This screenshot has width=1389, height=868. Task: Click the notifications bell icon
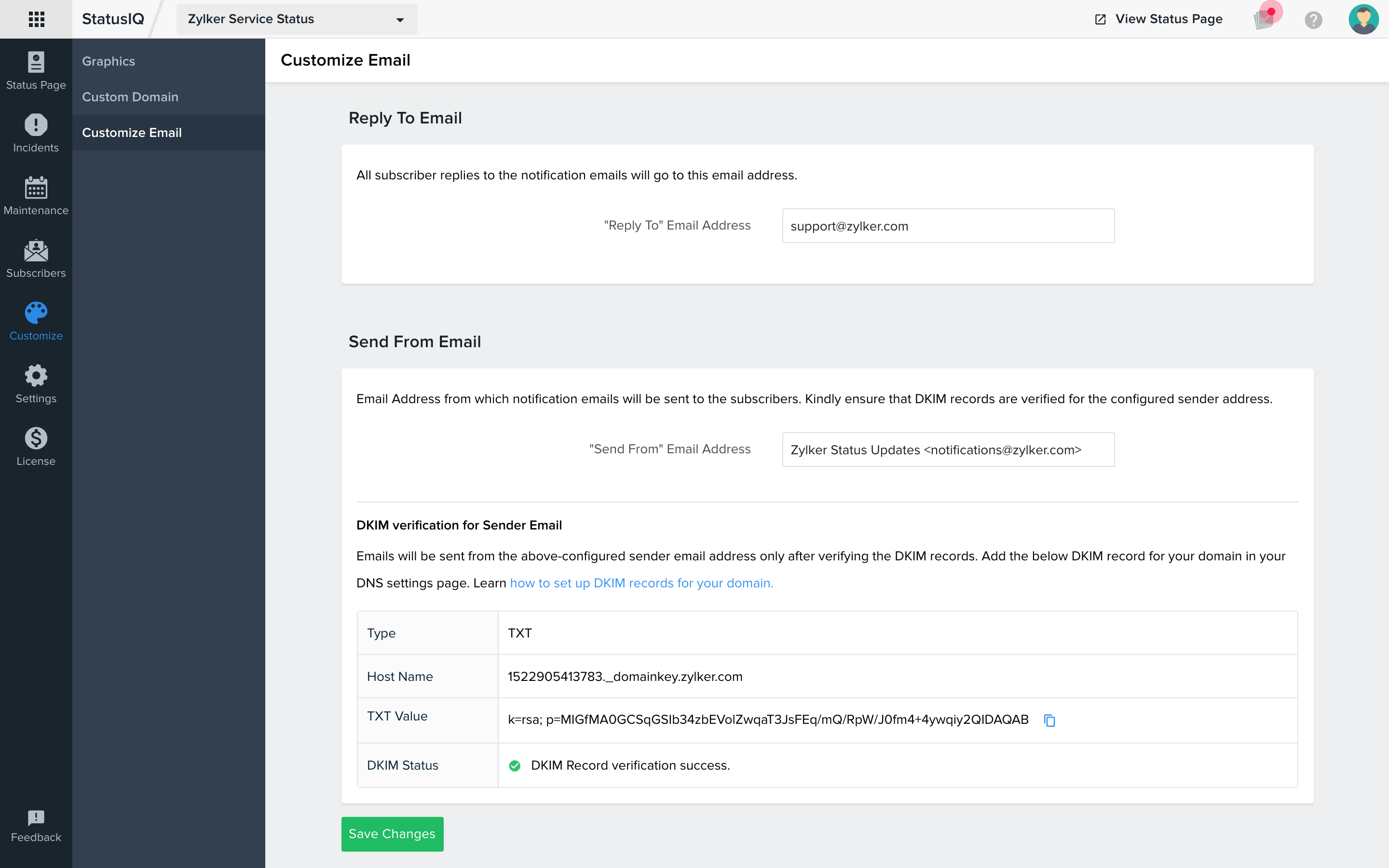(x=1265, y=18)
